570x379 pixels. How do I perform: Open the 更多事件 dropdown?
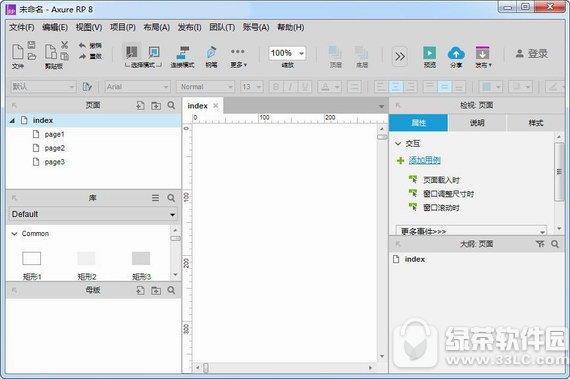[x=471, y=230]
